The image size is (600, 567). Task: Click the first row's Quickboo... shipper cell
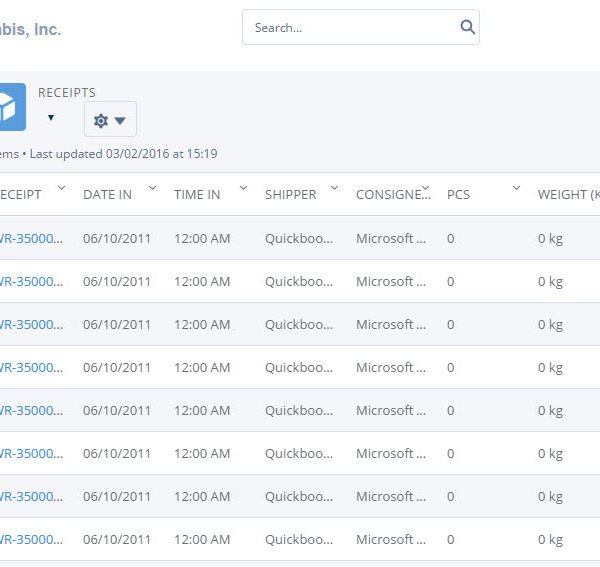(299, 238)
